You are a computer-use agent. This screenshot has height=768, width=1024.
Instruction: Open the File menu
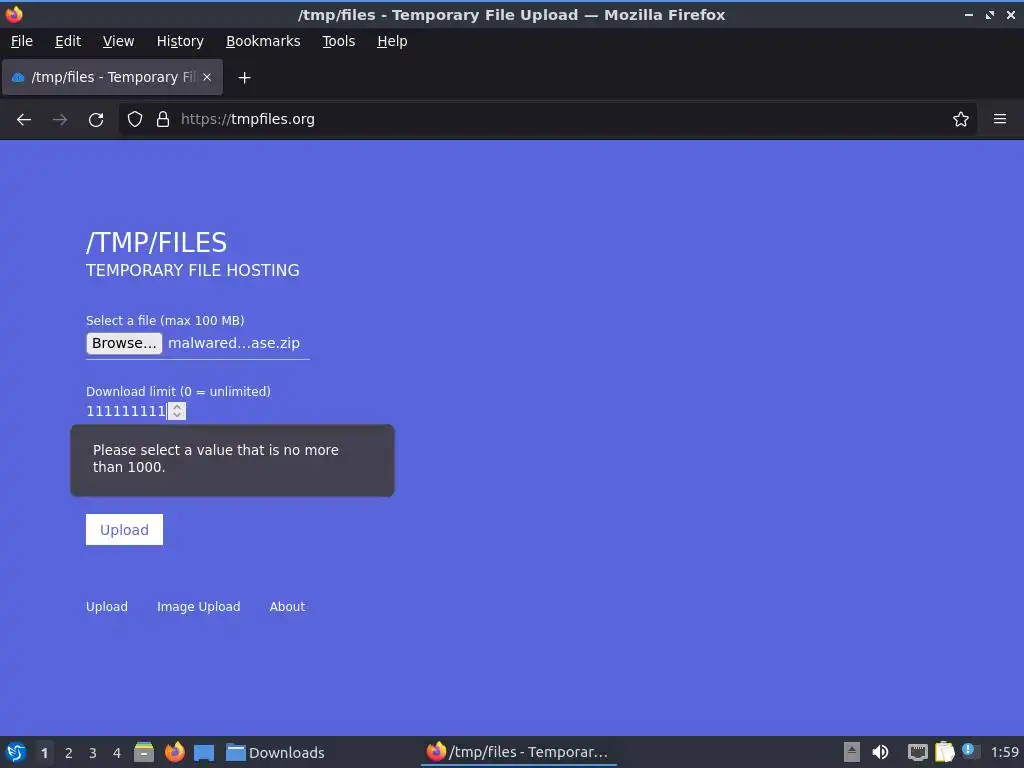point(22,41)
